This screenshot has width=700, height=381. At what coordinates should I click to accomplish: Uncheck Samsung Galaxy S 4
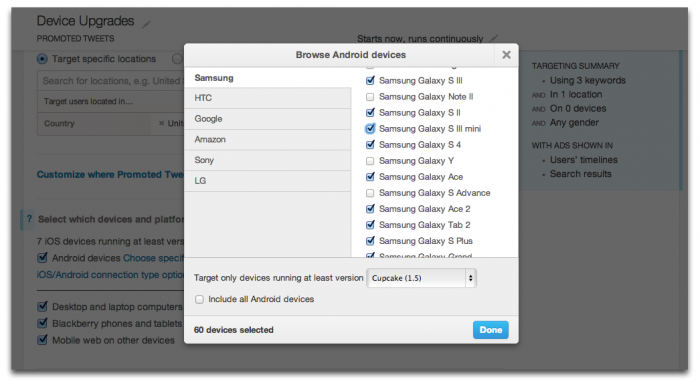click(370, 145)
